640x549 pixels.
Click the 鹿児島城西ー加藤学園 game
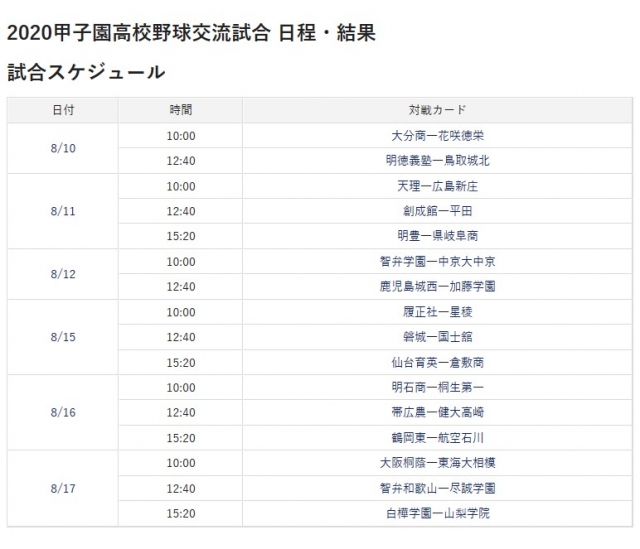coord(437,287)
